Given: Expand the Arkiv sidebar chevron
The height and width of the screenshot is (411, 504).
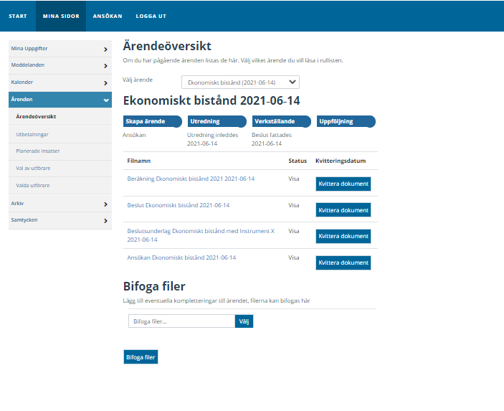Looking at the screenshot, I should (x=105, y=204).
